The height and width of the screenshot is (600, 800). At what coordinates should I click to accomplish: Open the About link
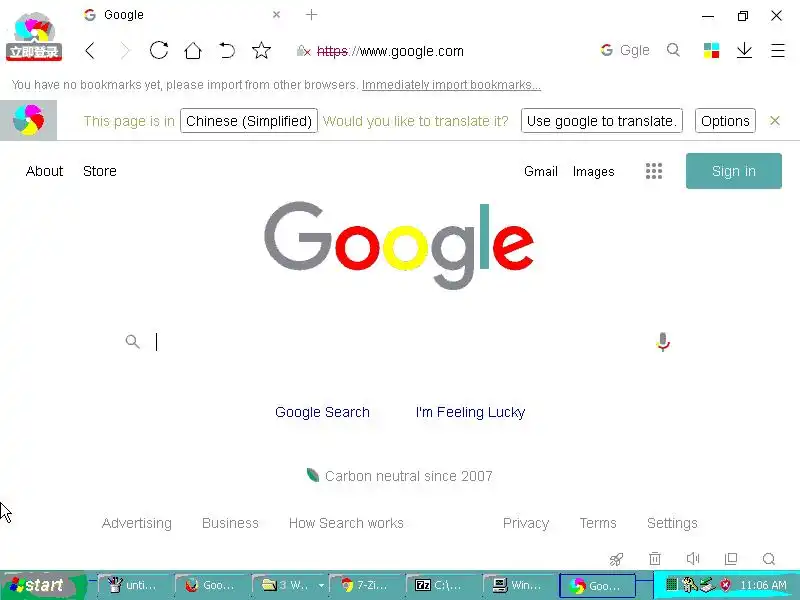[x=44, y=171]
